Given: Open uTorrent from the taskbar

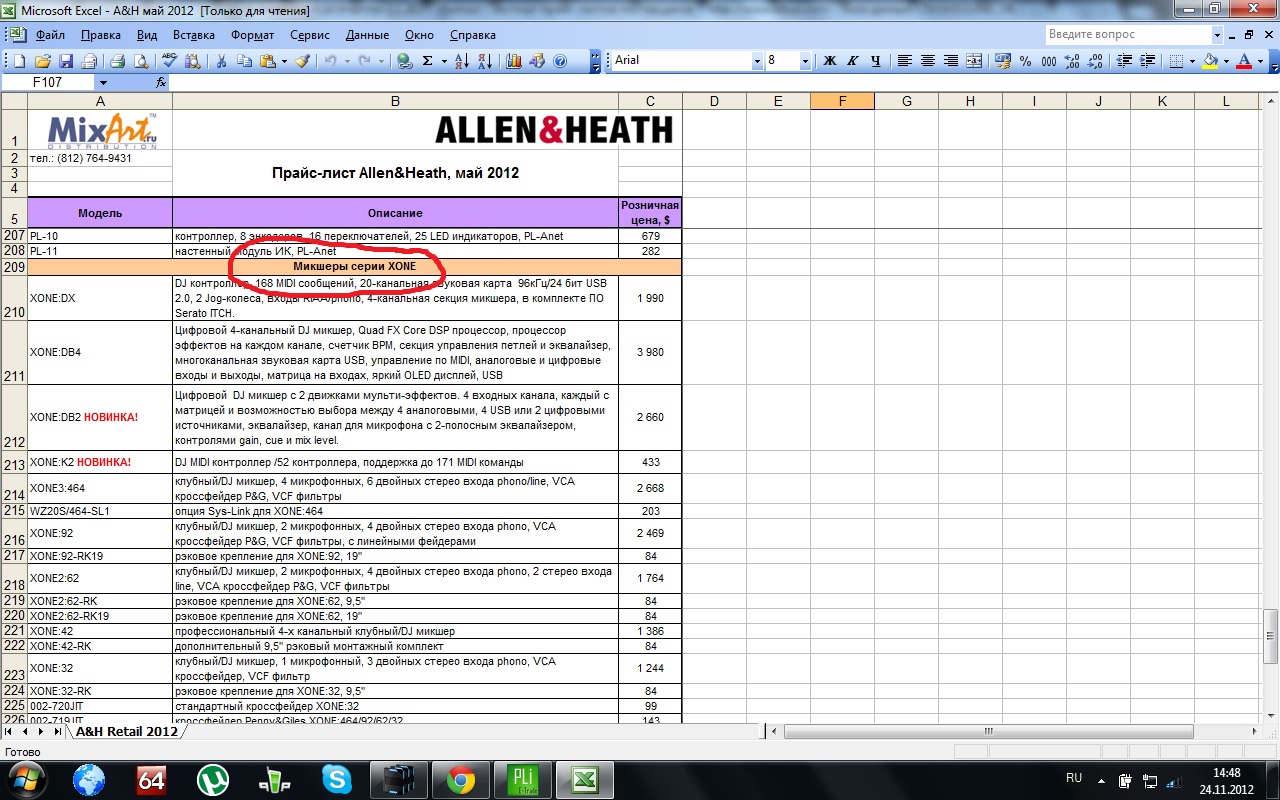Looking at the screenshot, I should (212, 779).
